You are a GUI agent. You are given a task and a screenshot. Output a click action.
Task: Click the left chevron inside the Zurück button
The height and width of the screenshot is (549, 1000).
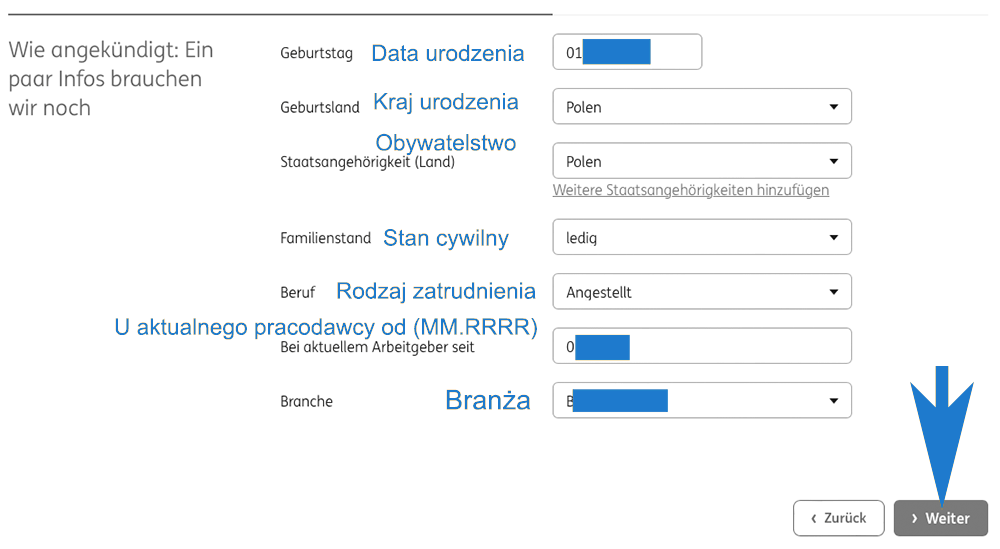pyautogui.click(x=813, y=518)
